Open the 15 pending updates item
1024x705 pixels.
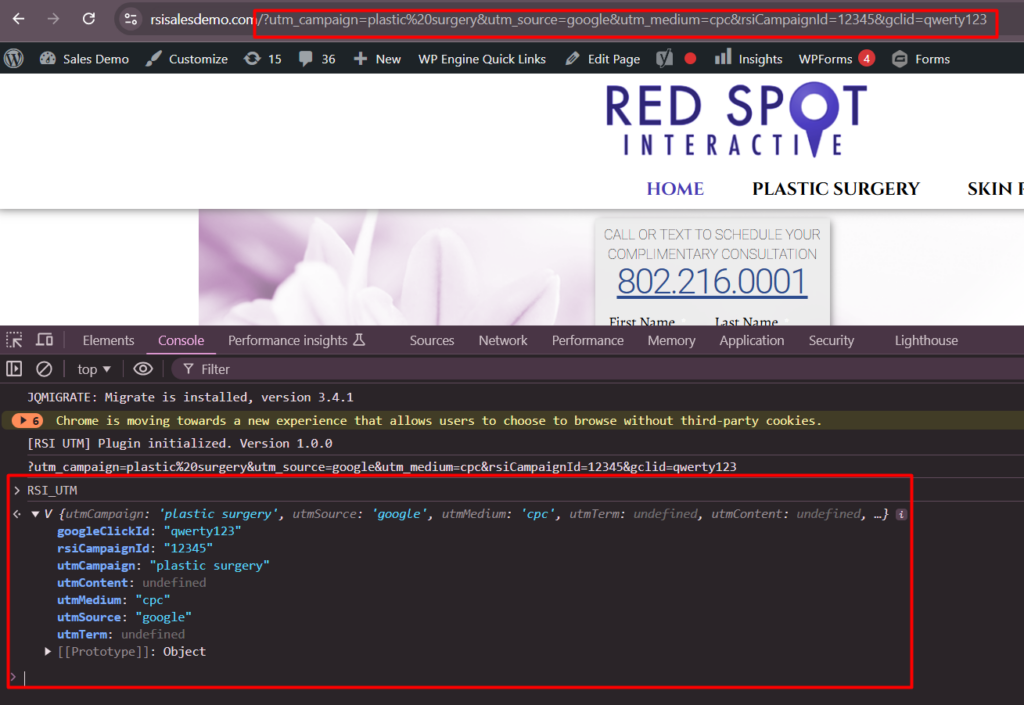(263, 59)
